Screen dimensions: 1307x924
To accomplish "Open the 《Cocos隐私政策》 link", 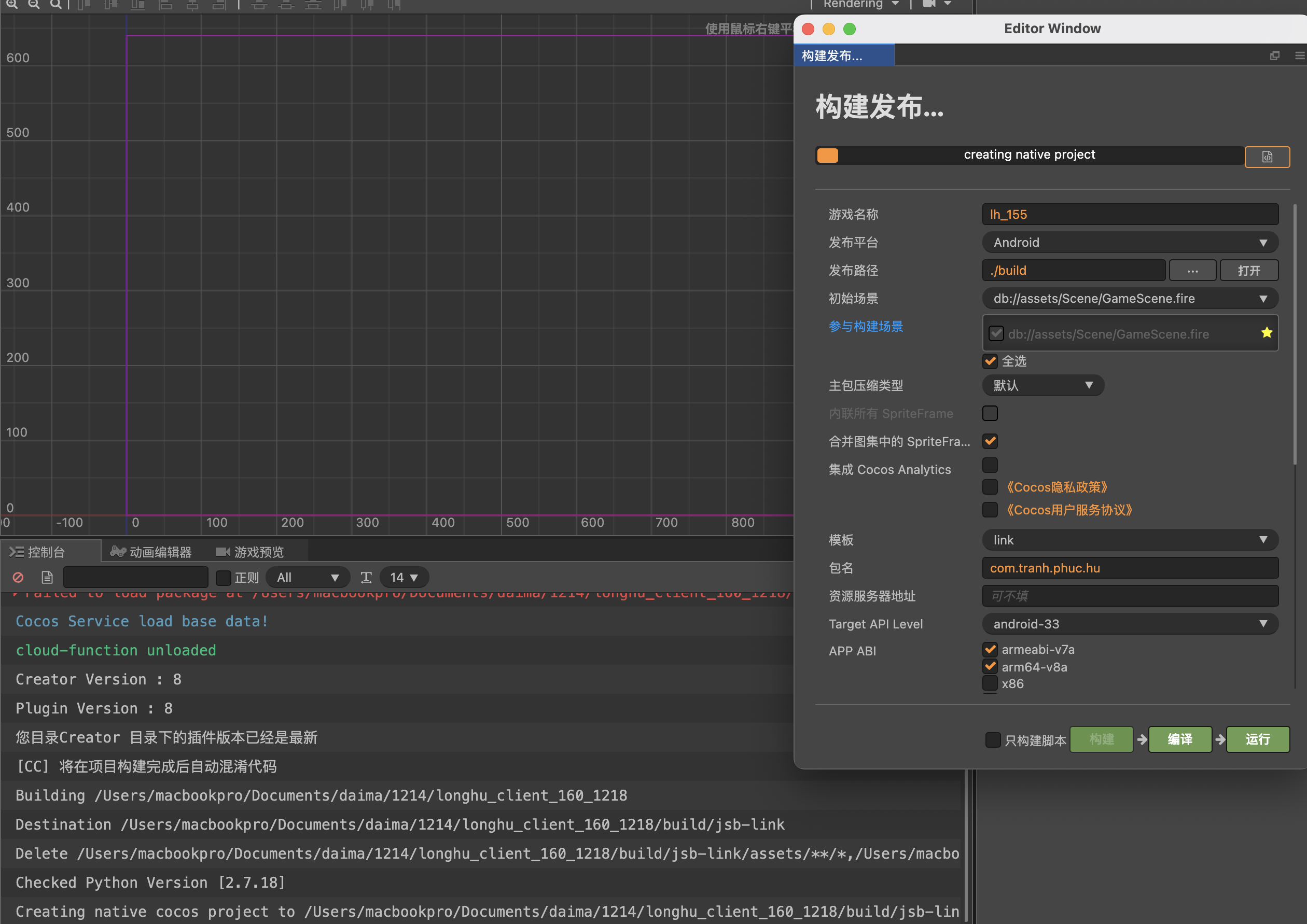I will [x=1056, y=487].
